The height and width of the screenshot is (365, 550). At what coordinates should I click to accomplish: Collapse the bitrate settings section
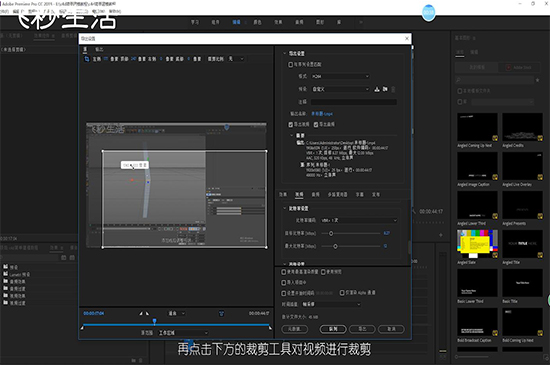pyautogui.click(x=284, y=208)
